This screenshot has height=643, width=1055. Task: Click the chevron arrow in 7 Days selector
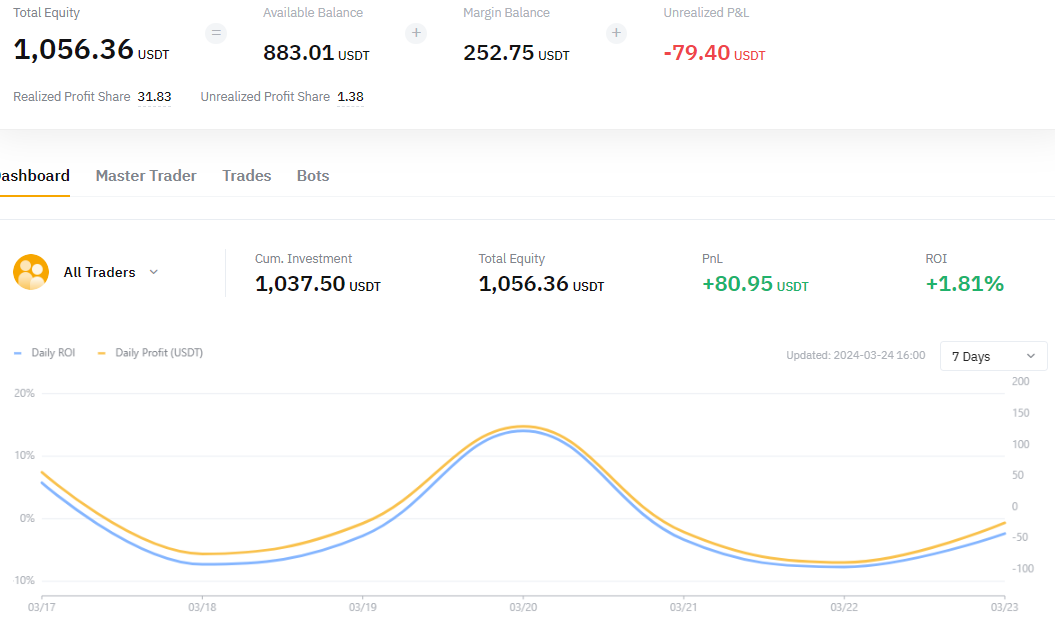1030,356
